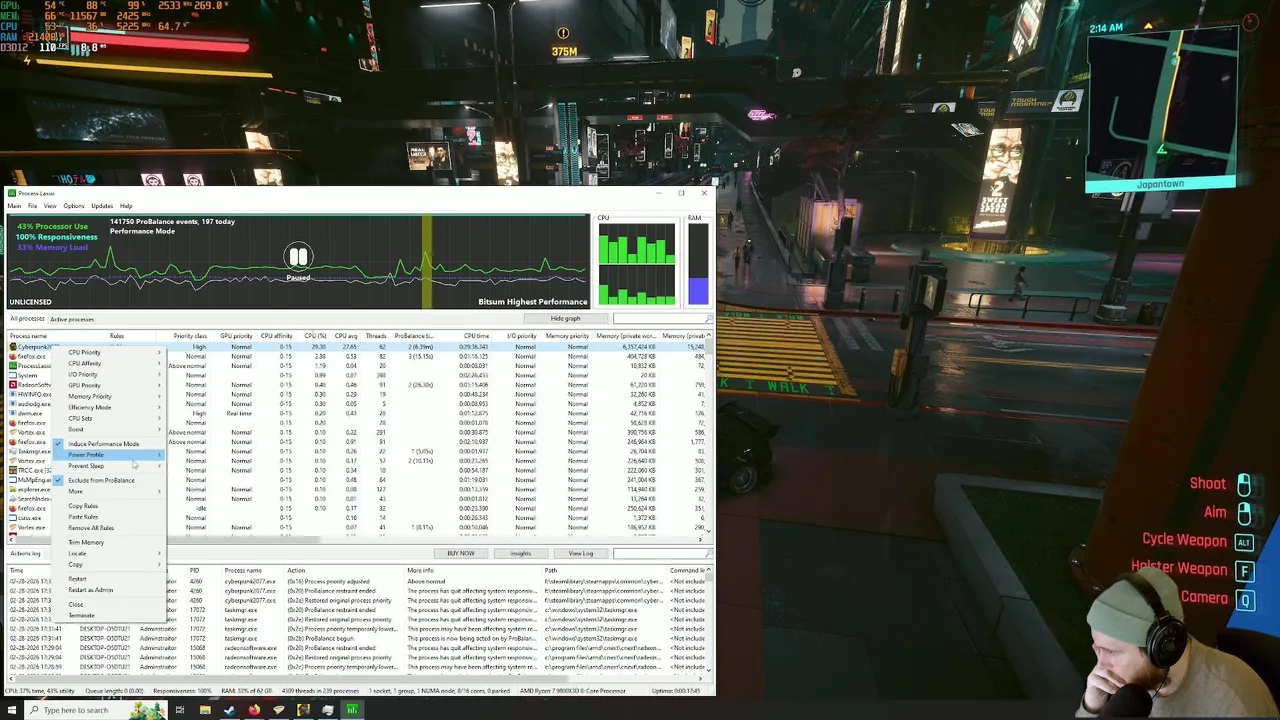This screenshot has height=720, width=1280.
Task: Open Process Lasso taskbar icon
Action: pyautogui.click(x=352, y=710)
